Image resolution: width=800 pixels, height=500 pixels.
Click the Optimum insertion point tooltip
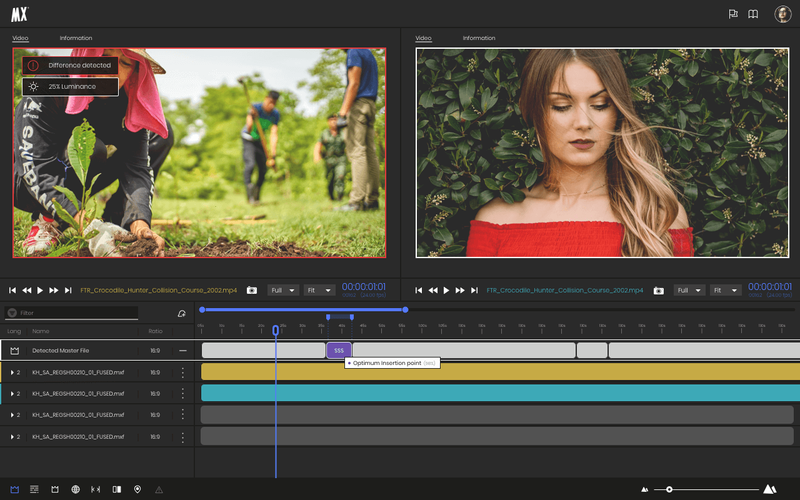point(392,363)
